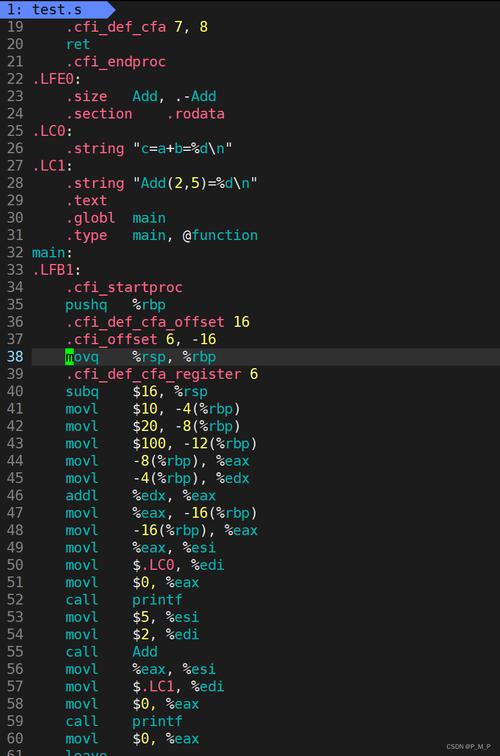Click call Add on line 55
Screen dimensions: 500x756
(111, 652)
